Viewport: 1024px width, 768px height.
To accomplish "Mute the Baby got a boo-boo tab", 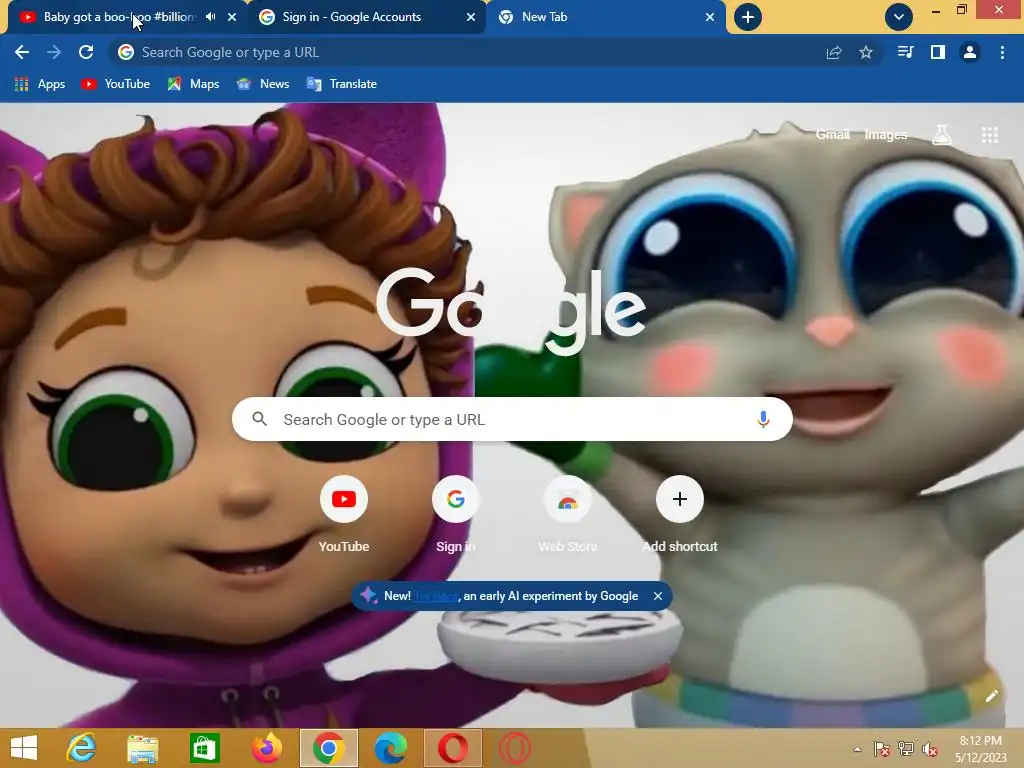I will pyautogui.click(x=210, y=17).
